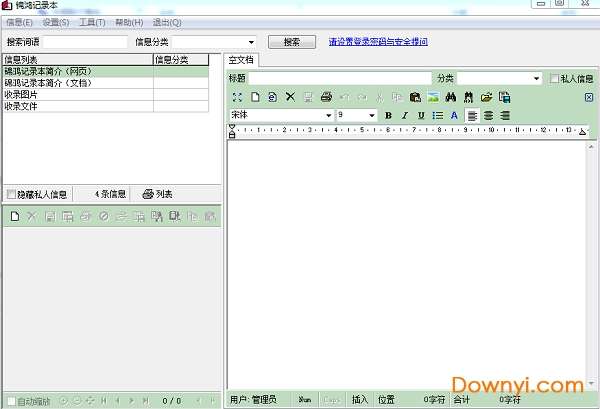The width and height of the screenshot is (600, 409).
Task: Select the 空文档 tab
Action: coord(241,60)
